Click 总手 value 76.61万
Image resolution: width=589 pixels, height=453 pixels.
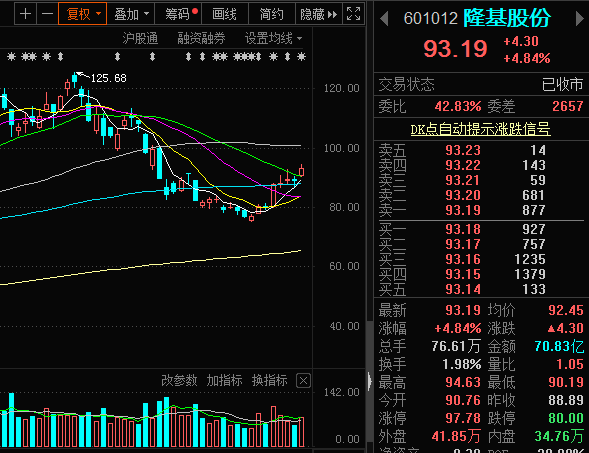pos(456,346)
